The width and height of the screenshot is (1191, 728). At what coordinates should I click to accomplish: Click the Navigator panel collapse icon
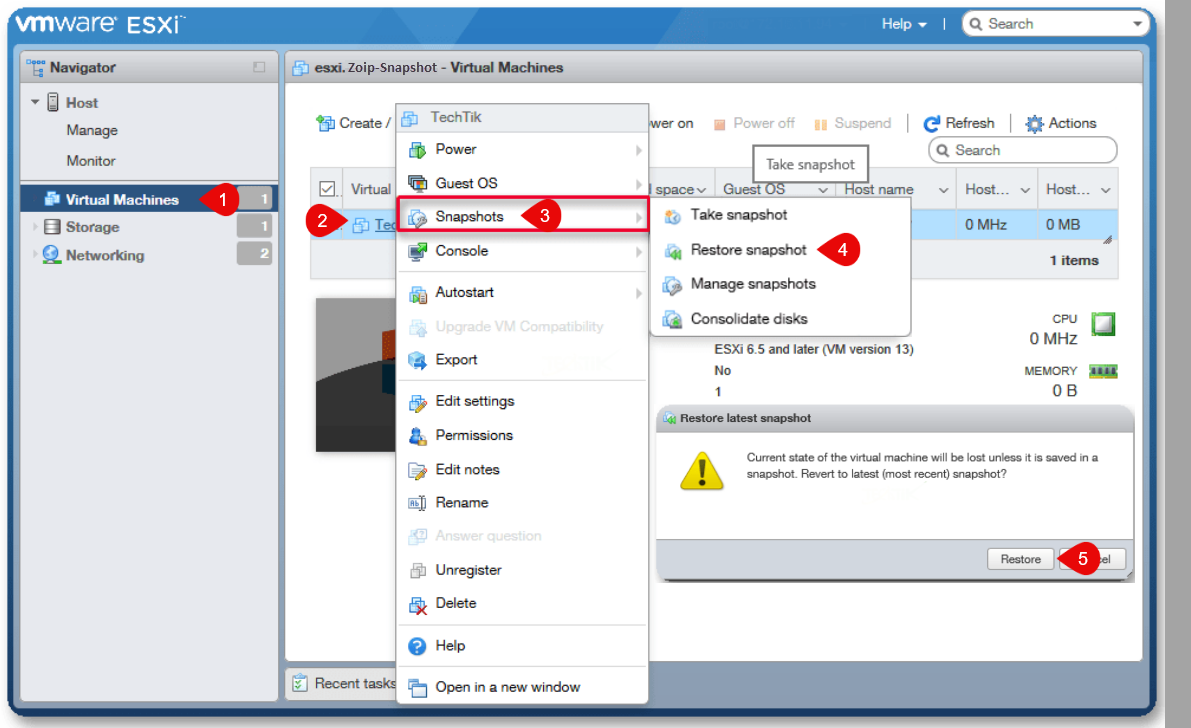coord(259,67)
